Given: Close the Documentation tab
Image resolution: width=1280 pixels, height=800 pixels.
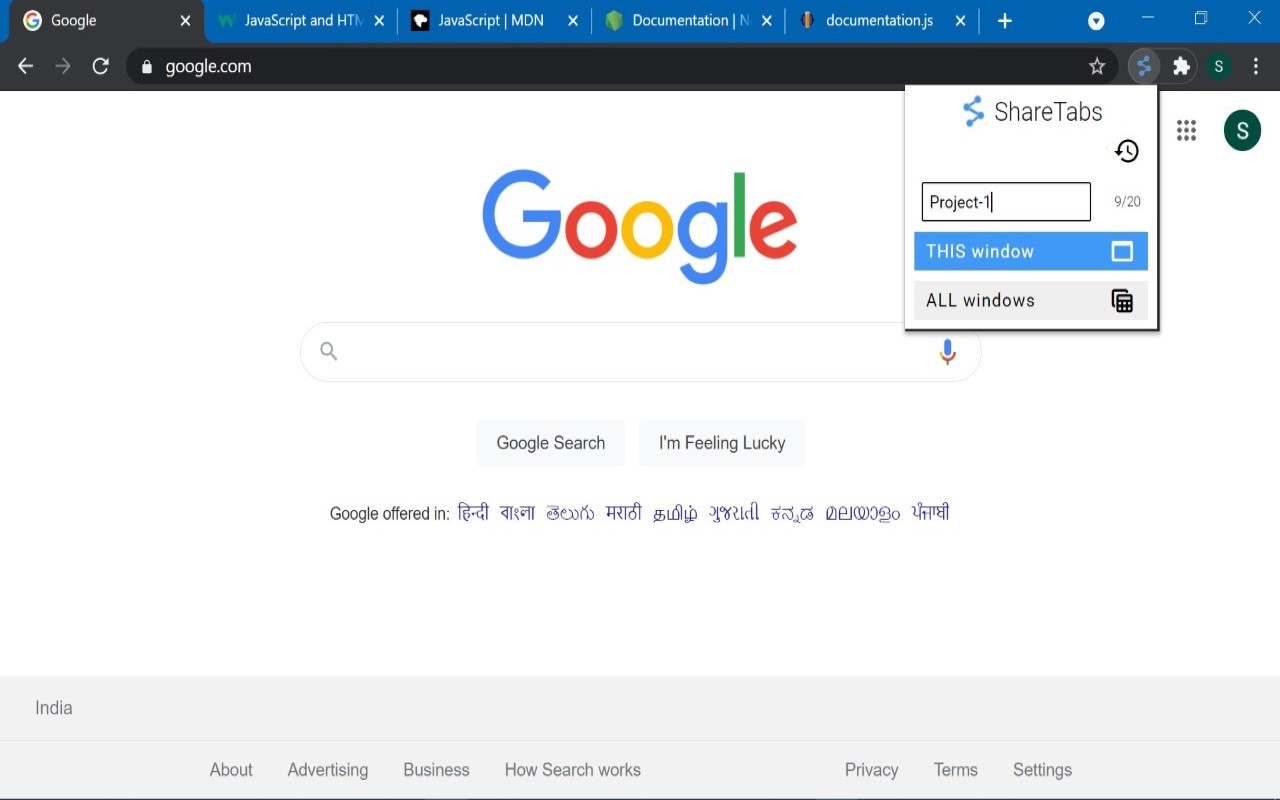Looking at the screenshot, I should (x=766, y=20).
